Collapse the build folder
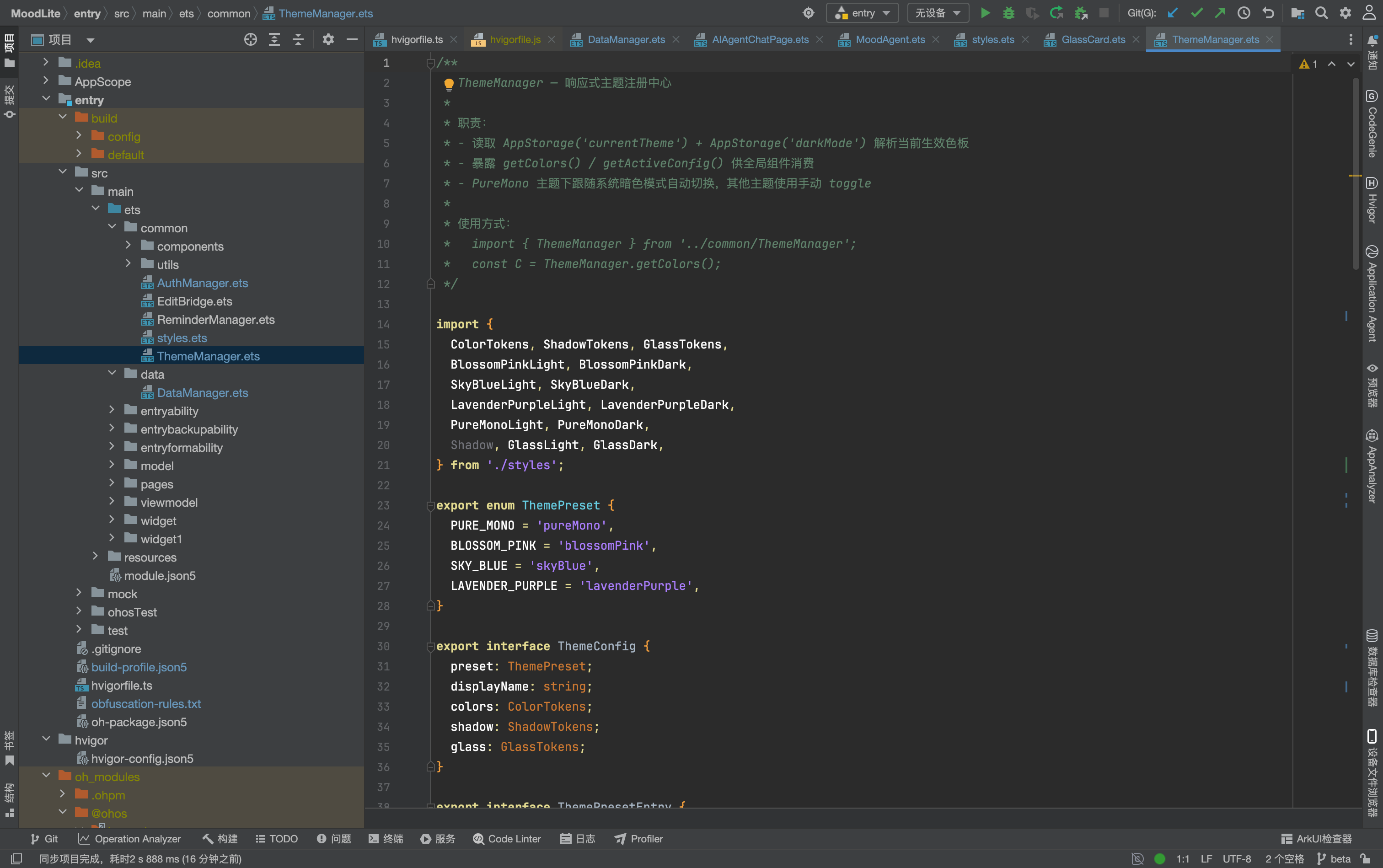The width and height of the screenshot is (1383, 868). point(63,117)
